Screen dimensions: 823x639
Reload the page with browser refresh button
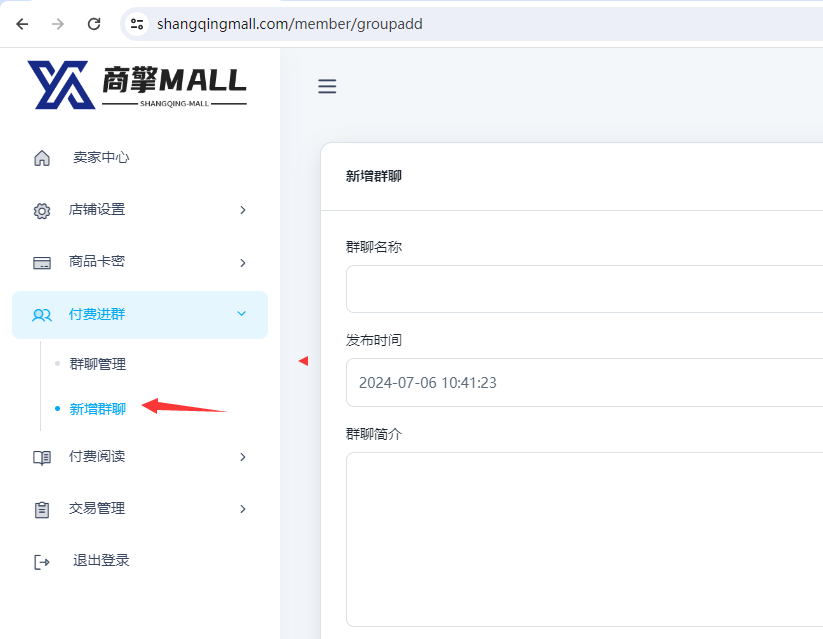pos(94,24)
